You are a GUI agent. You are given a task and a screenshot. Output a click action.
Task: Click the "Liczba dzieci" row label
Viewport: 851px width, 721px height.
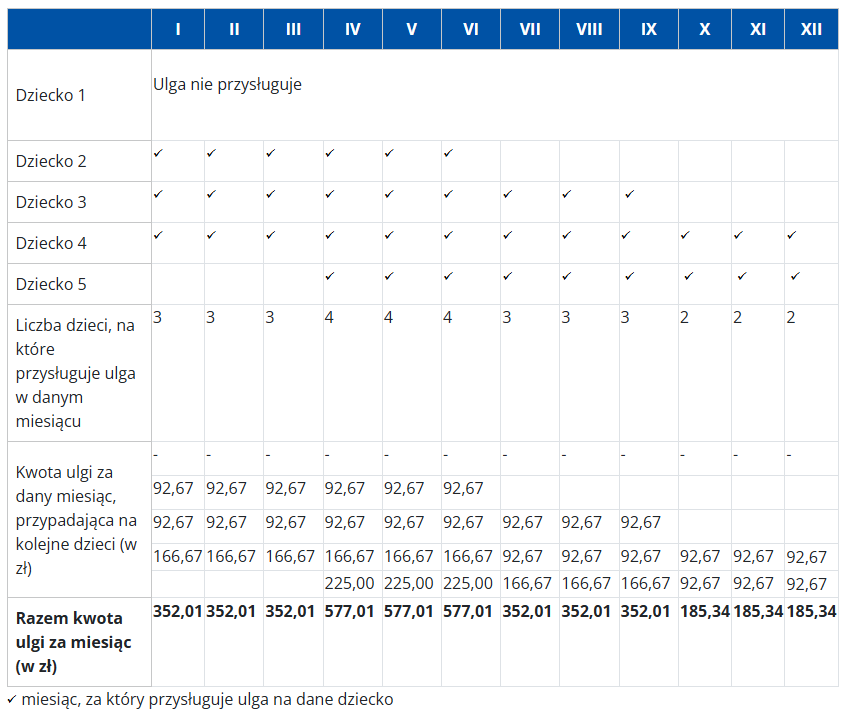tap(76, 372)
